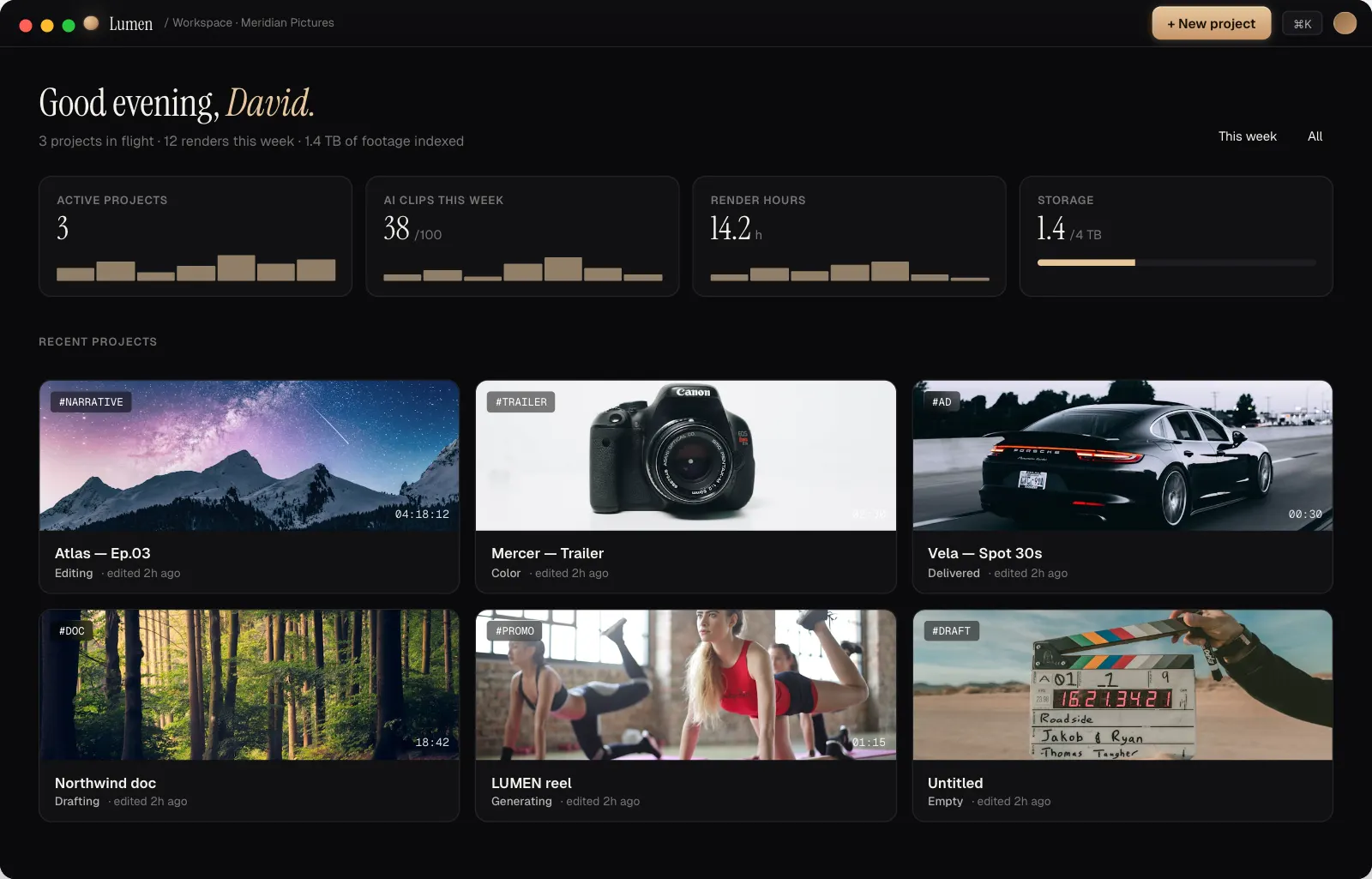Viewport: 1372px width, 879px height.
Task: Switch to the All tab
Action: pyautogui.click(x=1315, y=136)
